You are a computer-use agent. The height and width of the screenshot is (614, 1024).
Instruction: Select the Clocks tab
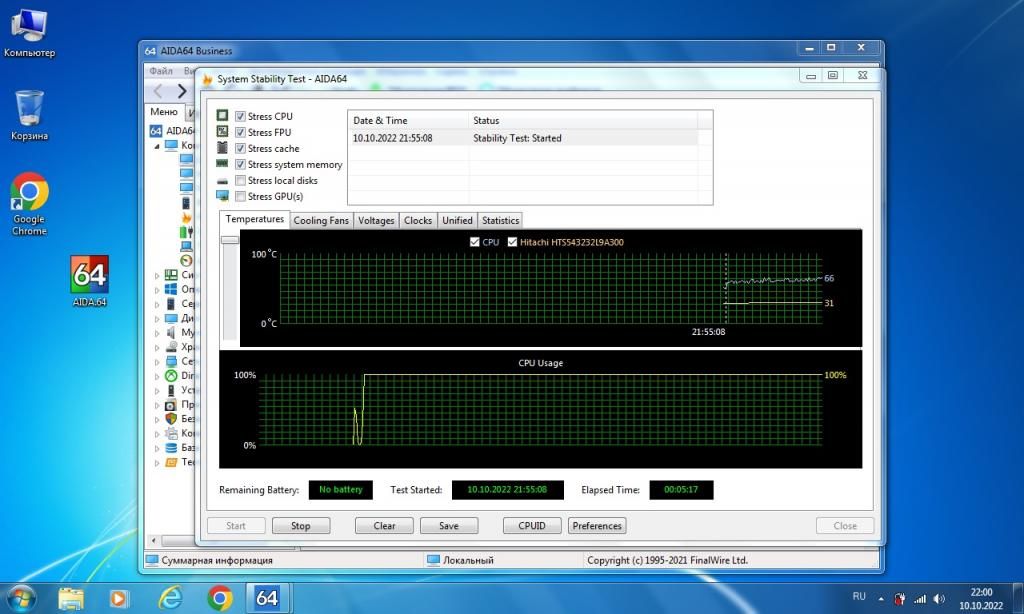point(418,221)
